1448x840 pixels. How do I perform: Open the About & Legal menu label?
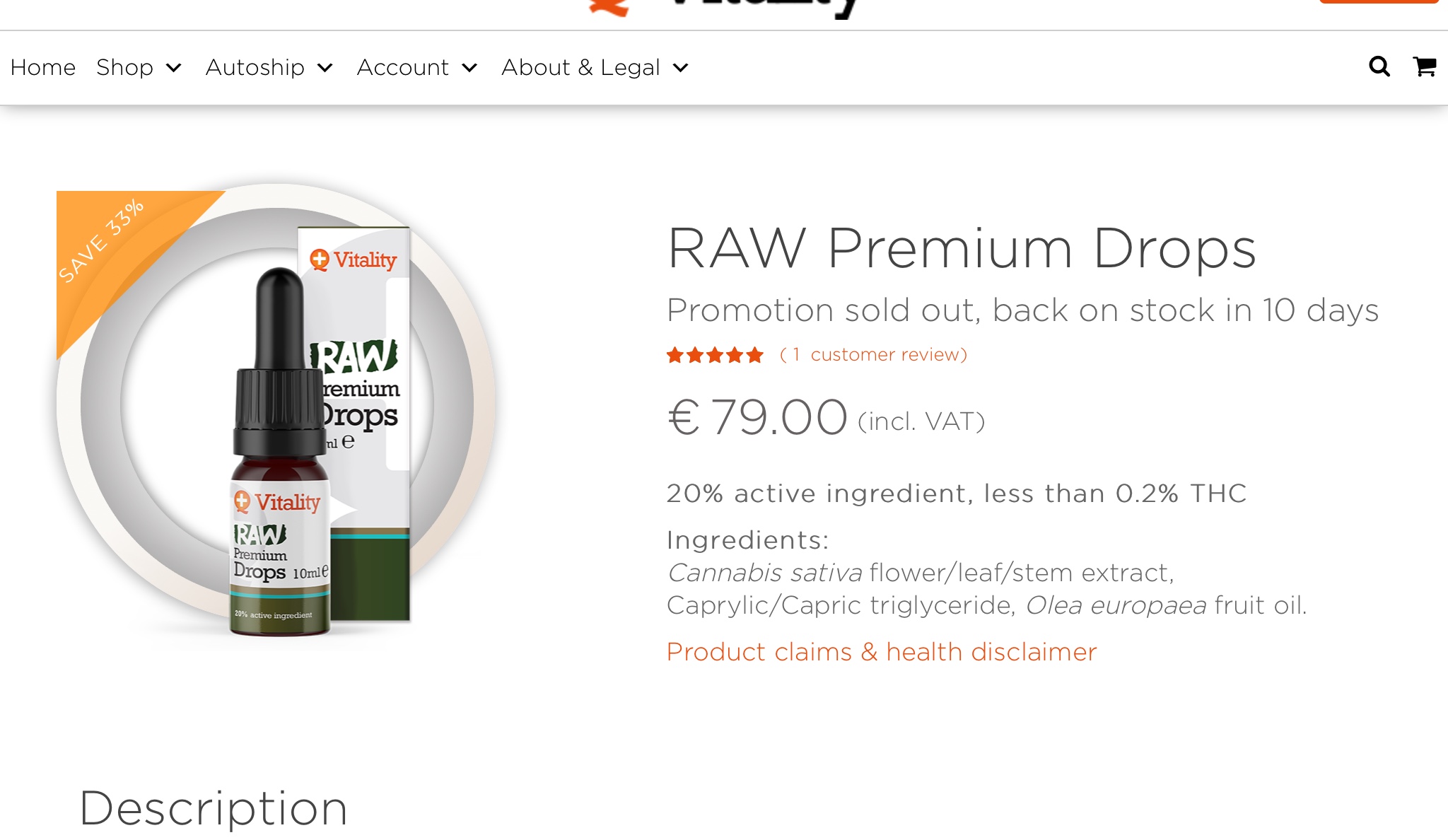pos(580,67)
